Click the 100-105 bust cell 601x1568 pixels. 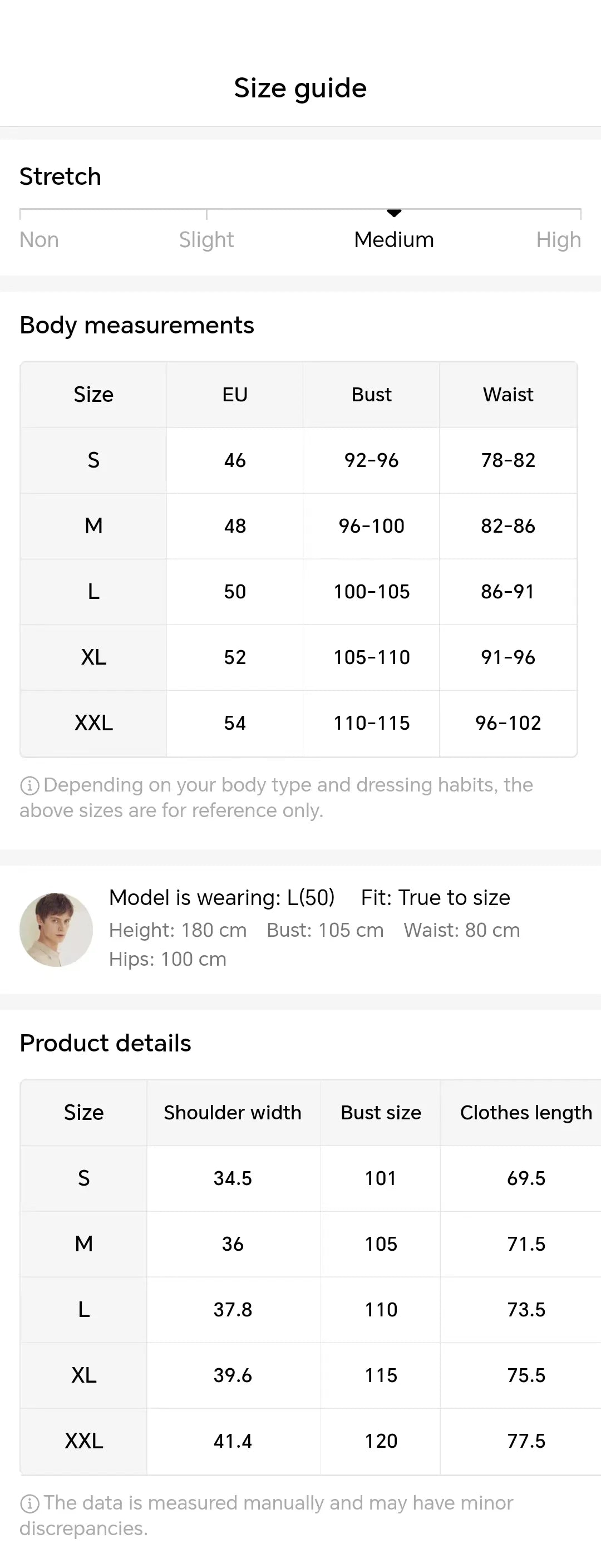[x=371, y=592]
